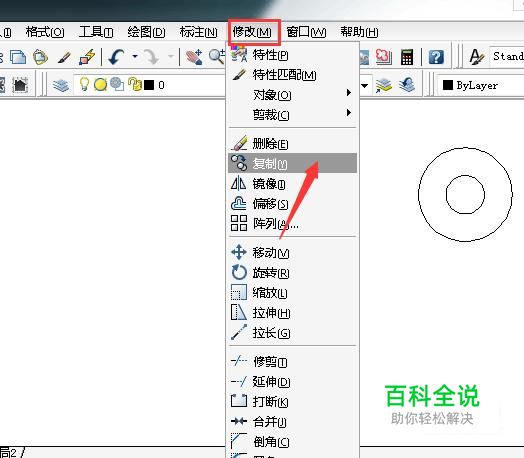The height and width of the screenshot is (458, 524).
Task: Open the 工具(T) menu
Action: tap(96, 32)
